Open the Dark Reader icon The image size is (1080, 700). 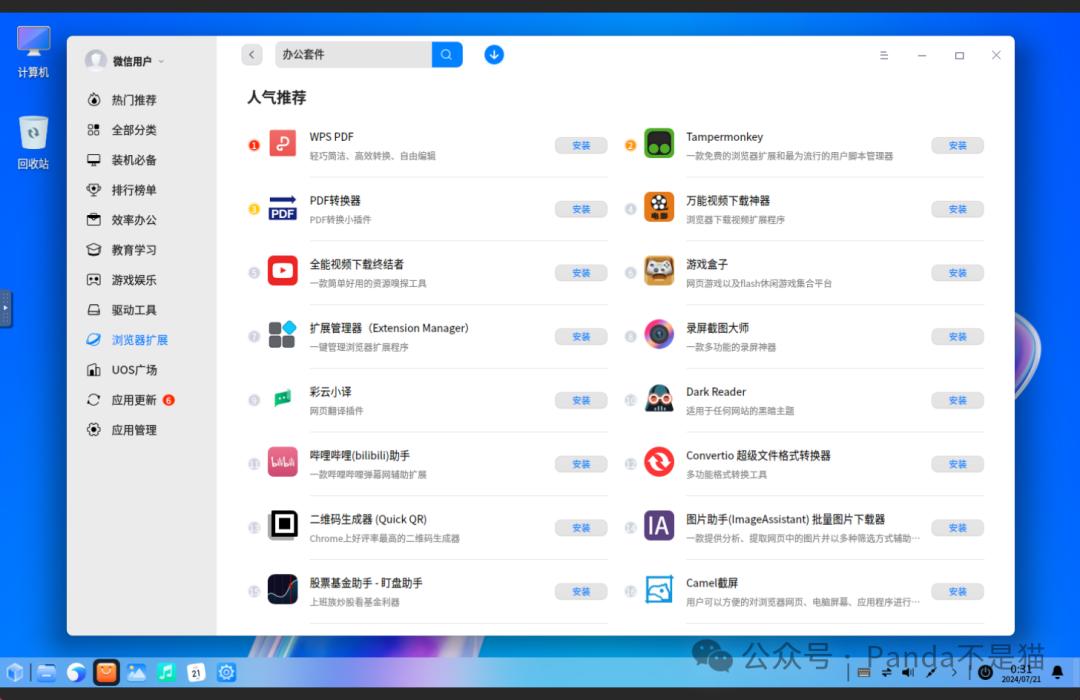(x=658, y=399)
